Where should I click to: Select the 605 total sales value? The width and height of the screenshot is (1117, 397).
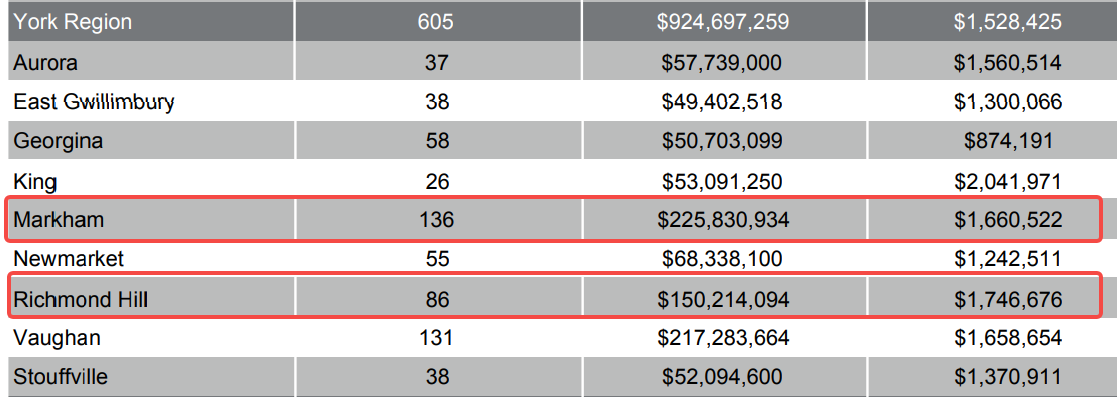[x=437, y=21]
